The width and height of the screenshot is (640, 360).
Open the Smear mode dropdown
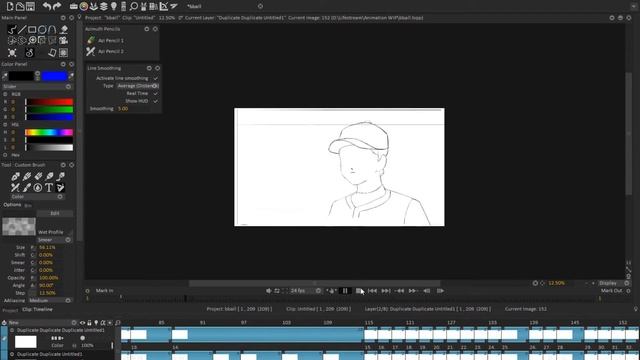point(54,240)
